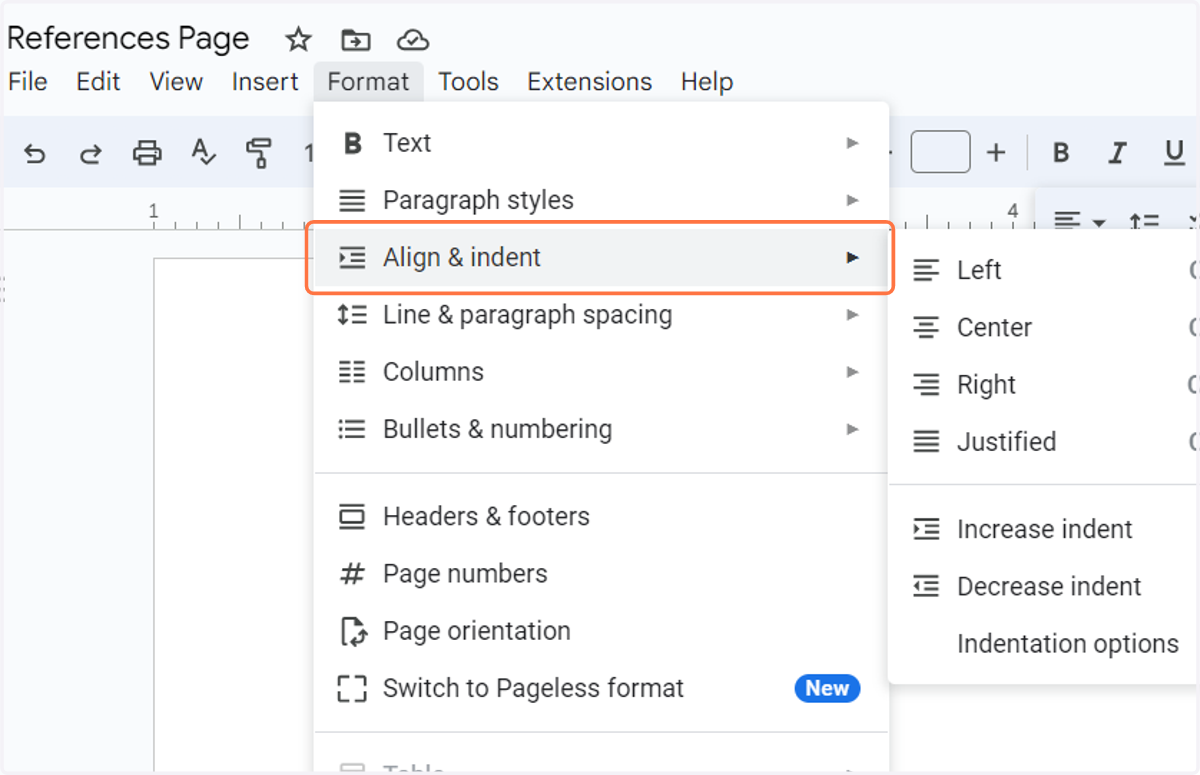Open Indentation options dialog
This screenshot has width=1200, height=775.
1044,643
